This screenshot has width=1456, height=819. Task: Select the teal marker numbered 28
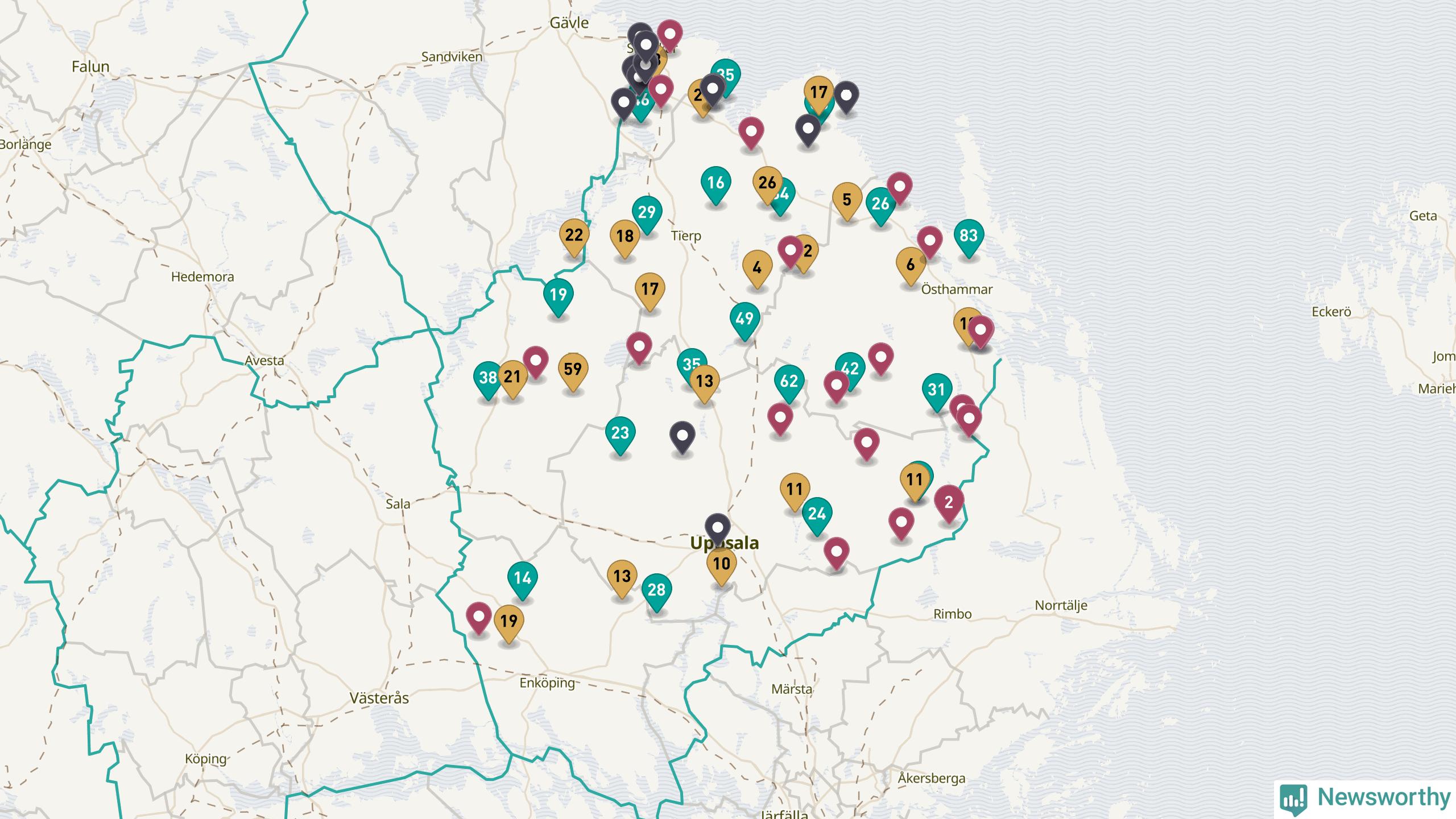(x=656, y=590)
